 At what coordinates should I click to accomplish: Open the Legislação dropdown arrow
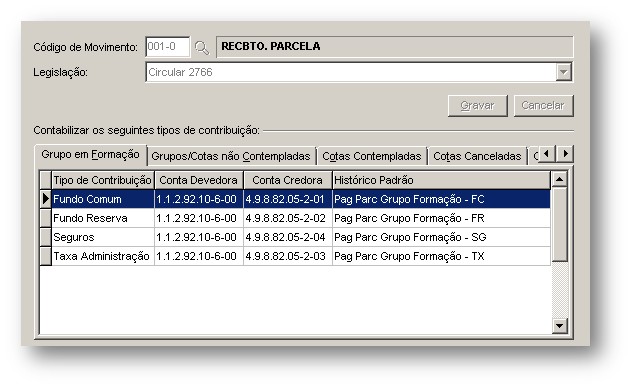pos(563,72)
